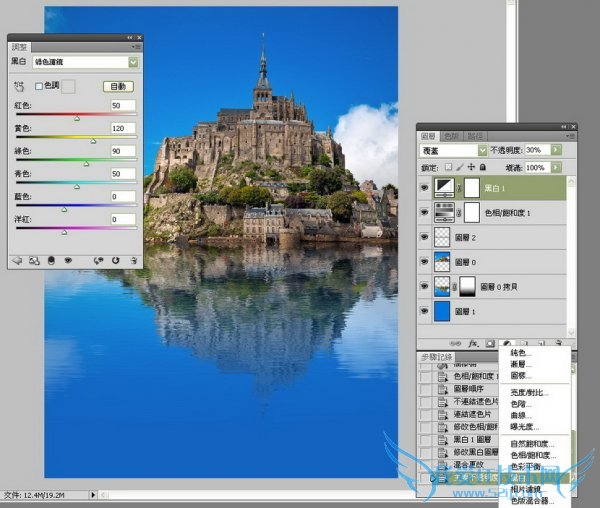Click the reset adjustment defaults icon
Viewport: 600px width, 508px height.
click(115, 259)
